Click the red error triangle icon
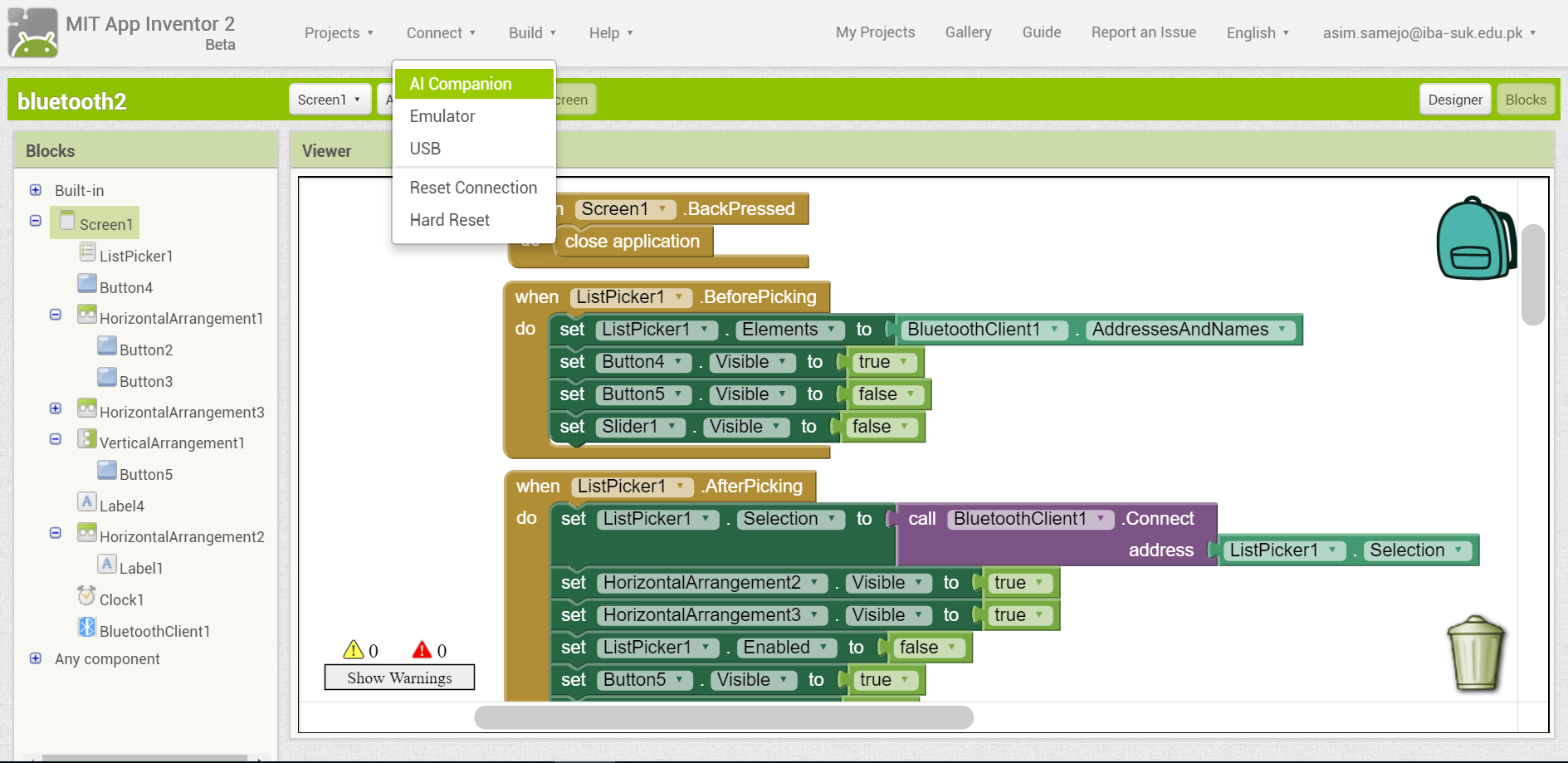 point(422,649)
